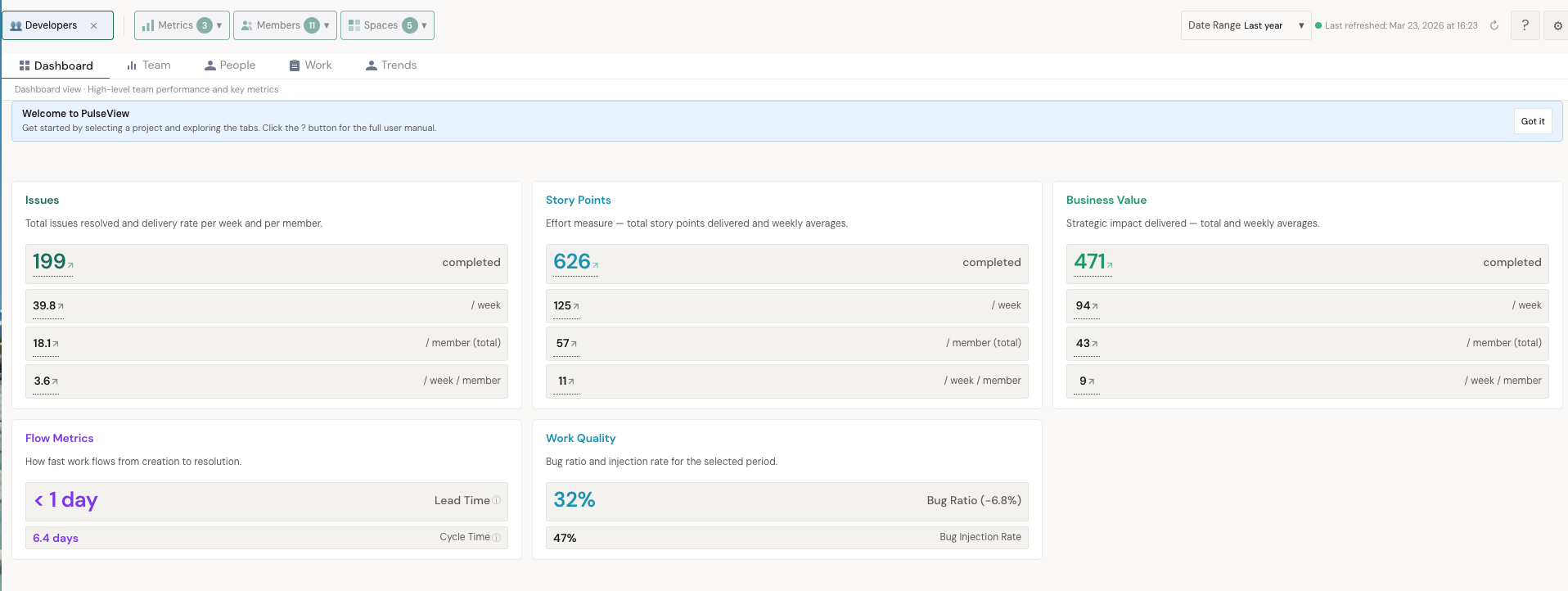Click the Members count badge 11
This screenshot has height=591, width=1568.
pyautogui.click(x=312, y=25)
